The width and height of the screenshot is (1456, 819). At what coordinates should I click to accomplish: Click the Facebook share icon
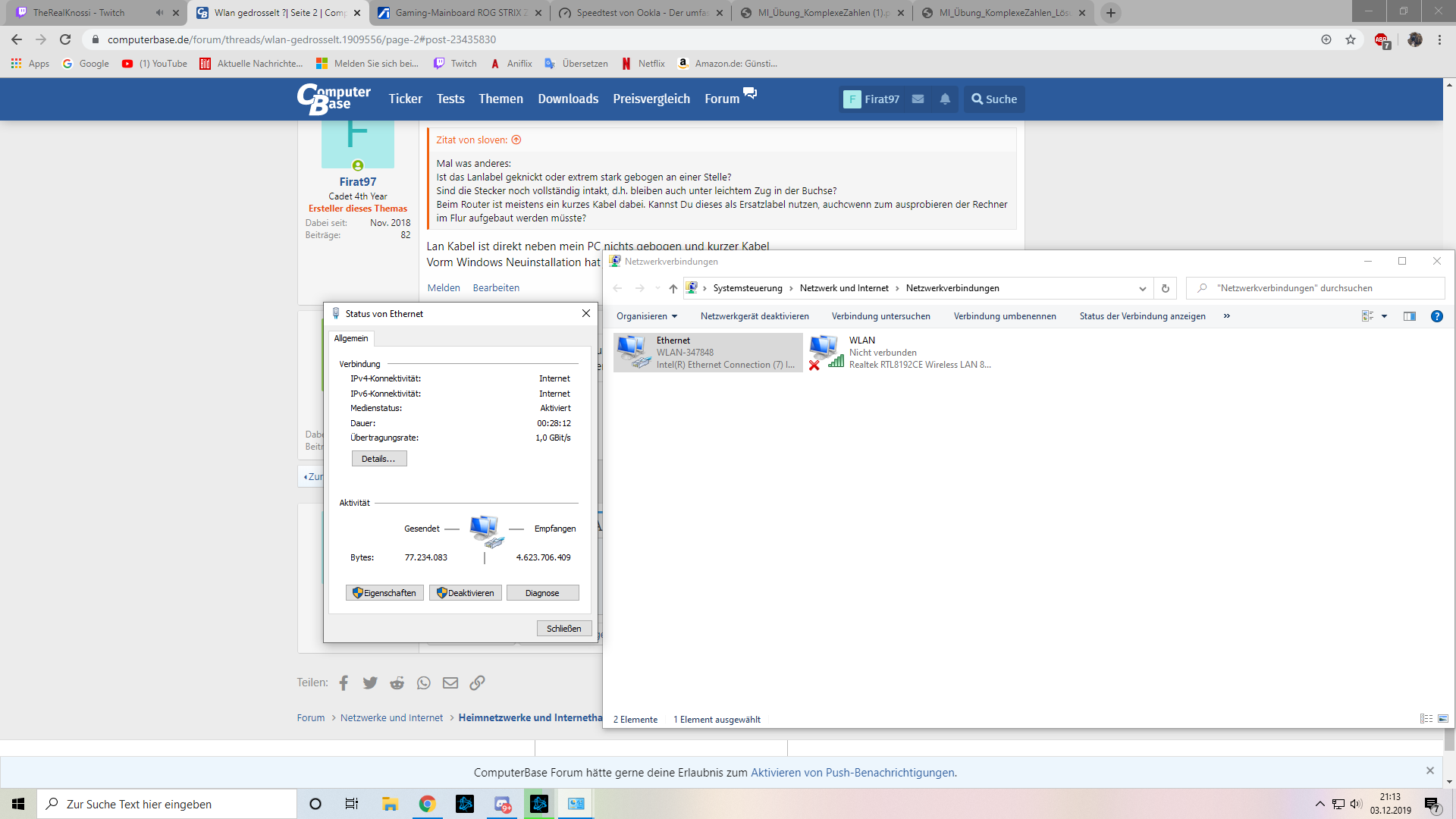(x=344, y=683)
